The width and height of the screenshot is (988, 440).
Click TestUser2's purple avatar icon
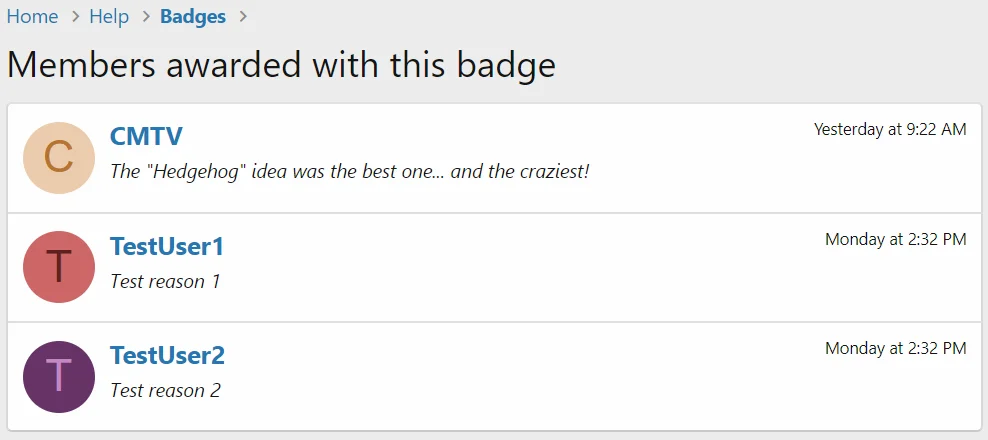point(59,376)
